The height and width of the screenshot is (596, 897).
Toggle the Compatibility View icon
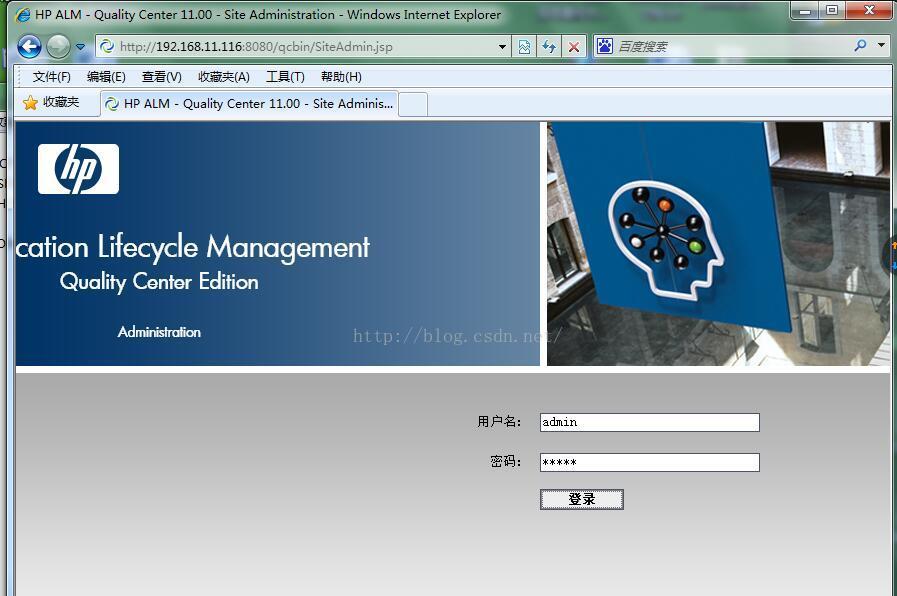point(524,47)
